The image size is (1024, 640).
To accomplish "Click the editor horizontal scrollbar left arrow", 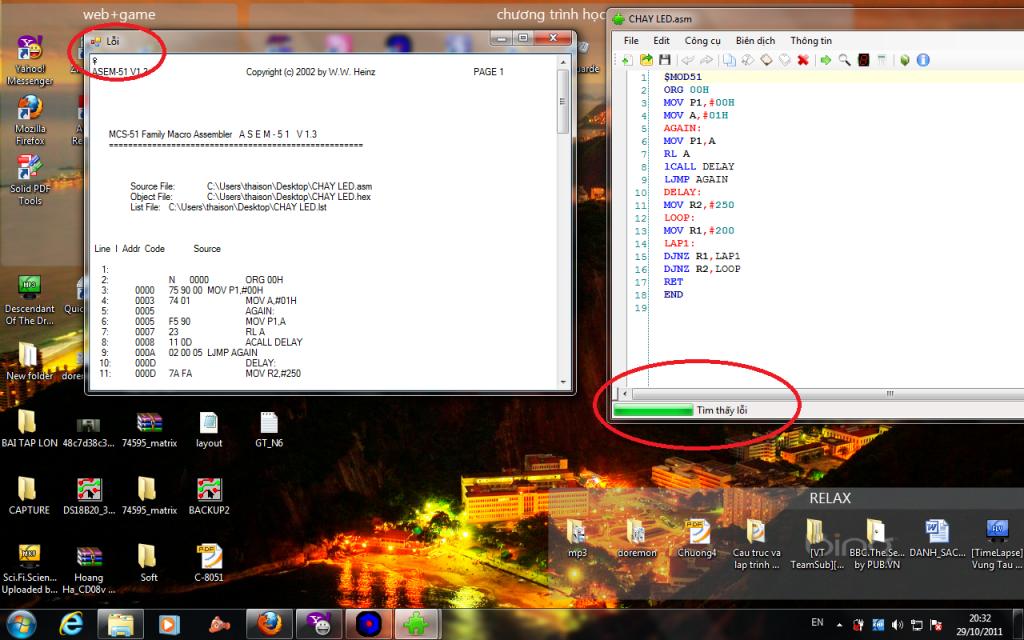I will click(x=625, y=393).
